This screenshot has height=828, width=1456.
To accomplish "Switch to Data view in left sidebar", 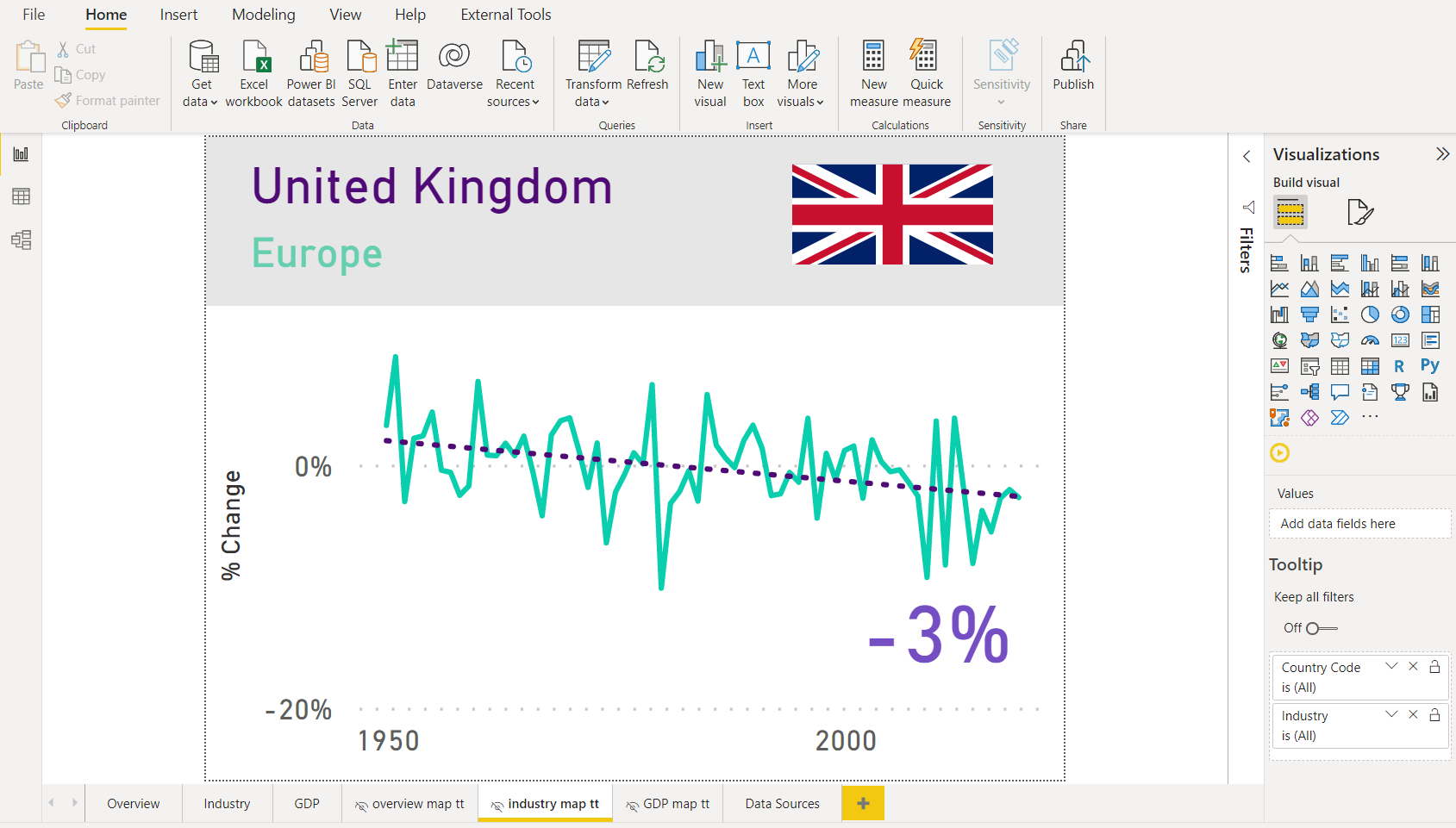I will 20,196.
